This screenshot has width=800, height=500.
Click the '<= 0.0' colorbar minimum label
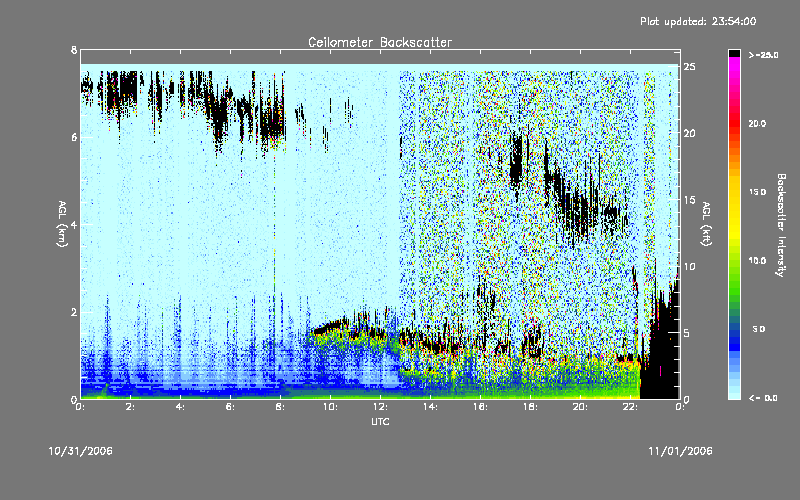point(763,398)
